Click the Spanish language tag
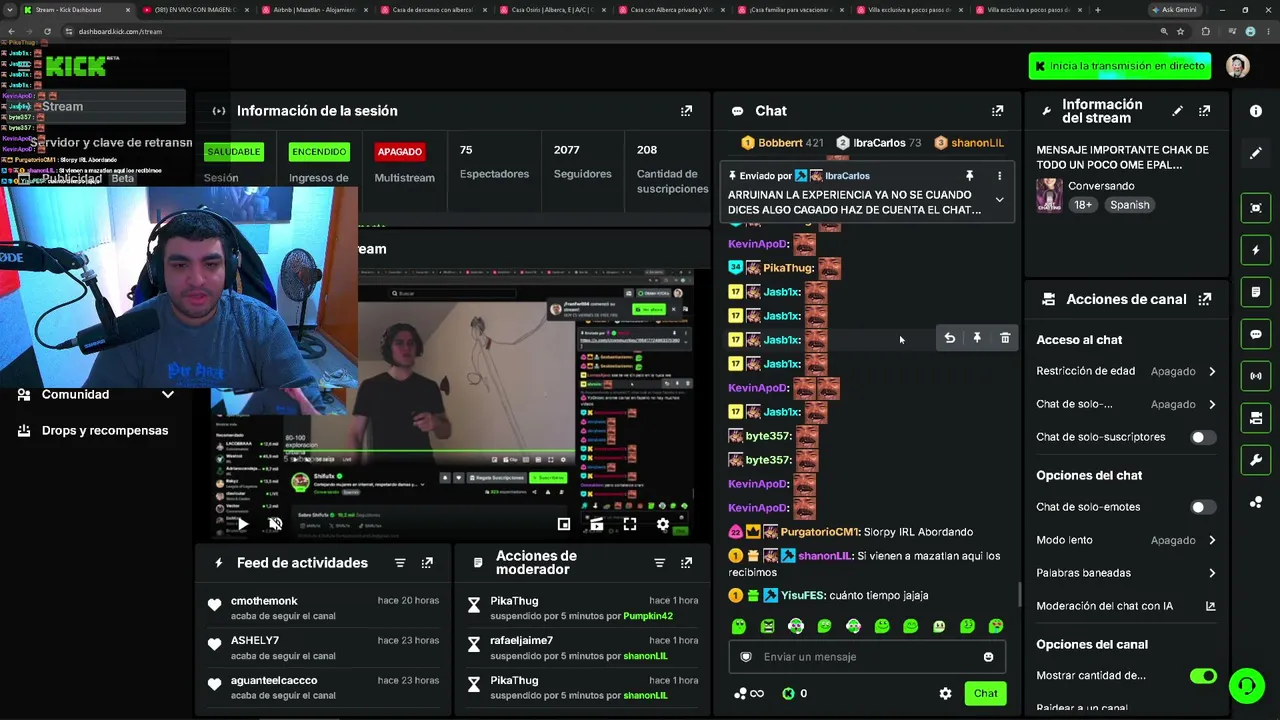Viewport: 1280px width, 720px height. [x=1129, y=205]
